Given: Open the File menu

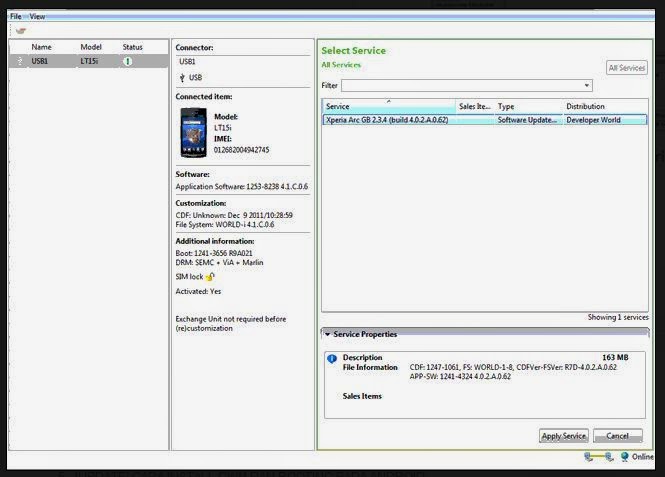Looking at the screenshot, I should [x=16, y=17].
